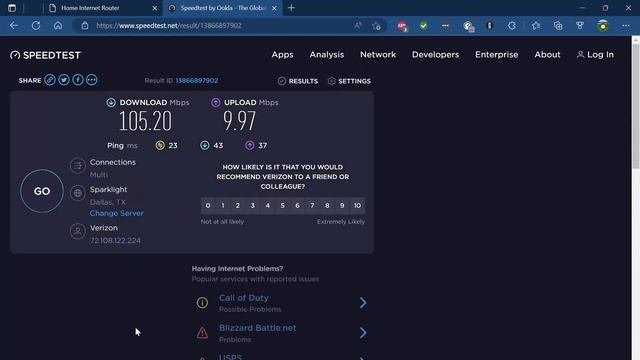640x360 pixels.
Task: Open browser profile avatar
Action: (603, 26)
